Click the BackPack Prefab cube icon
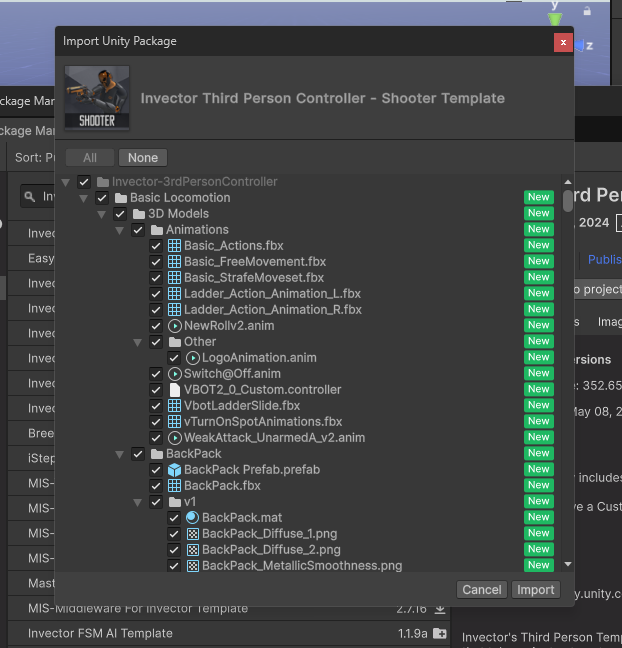This screenshot has width=622, height=648. (x=174, y=470)
